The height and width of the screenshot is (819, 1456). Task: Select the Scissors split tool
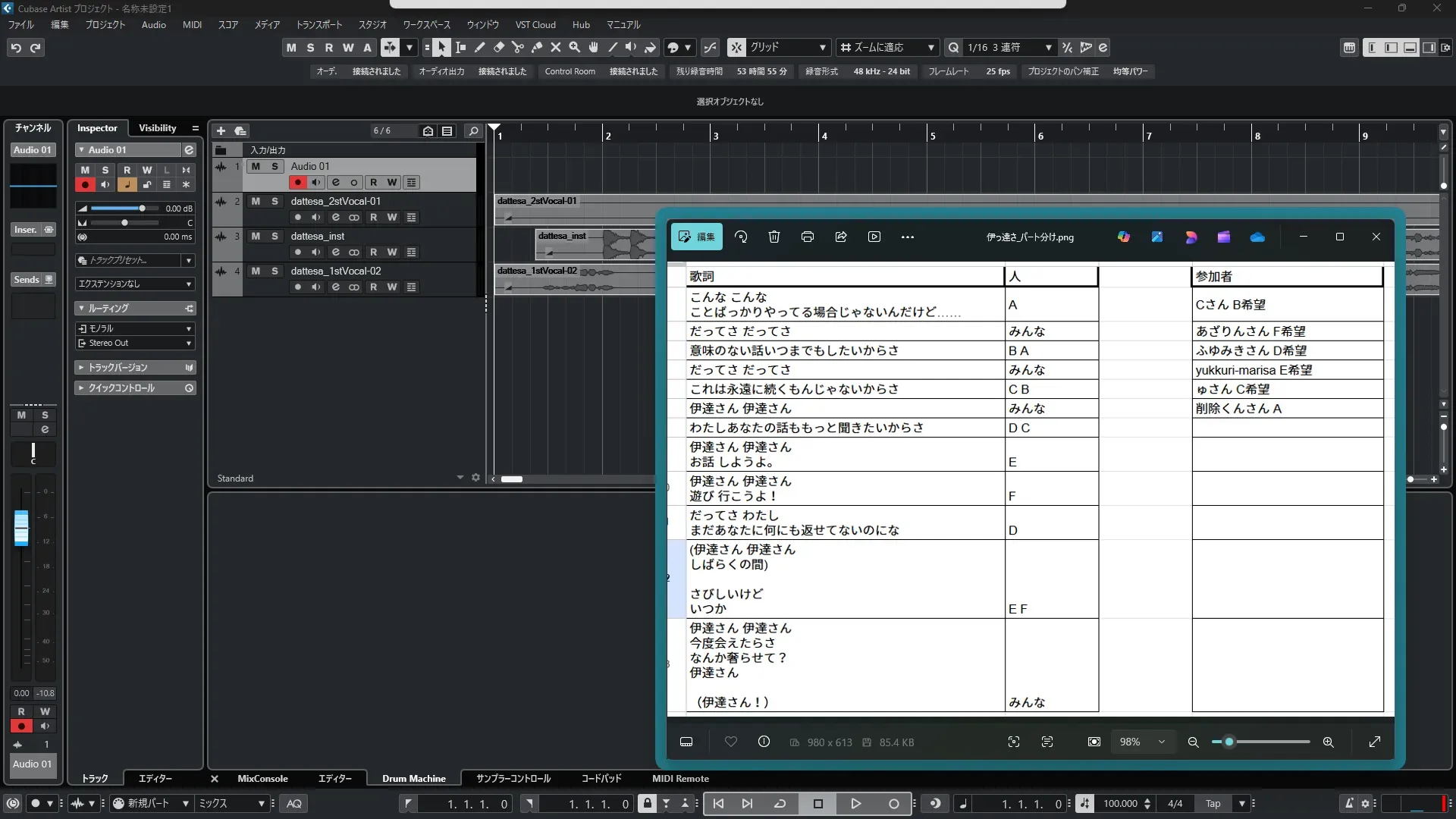(x=517, y=48)
